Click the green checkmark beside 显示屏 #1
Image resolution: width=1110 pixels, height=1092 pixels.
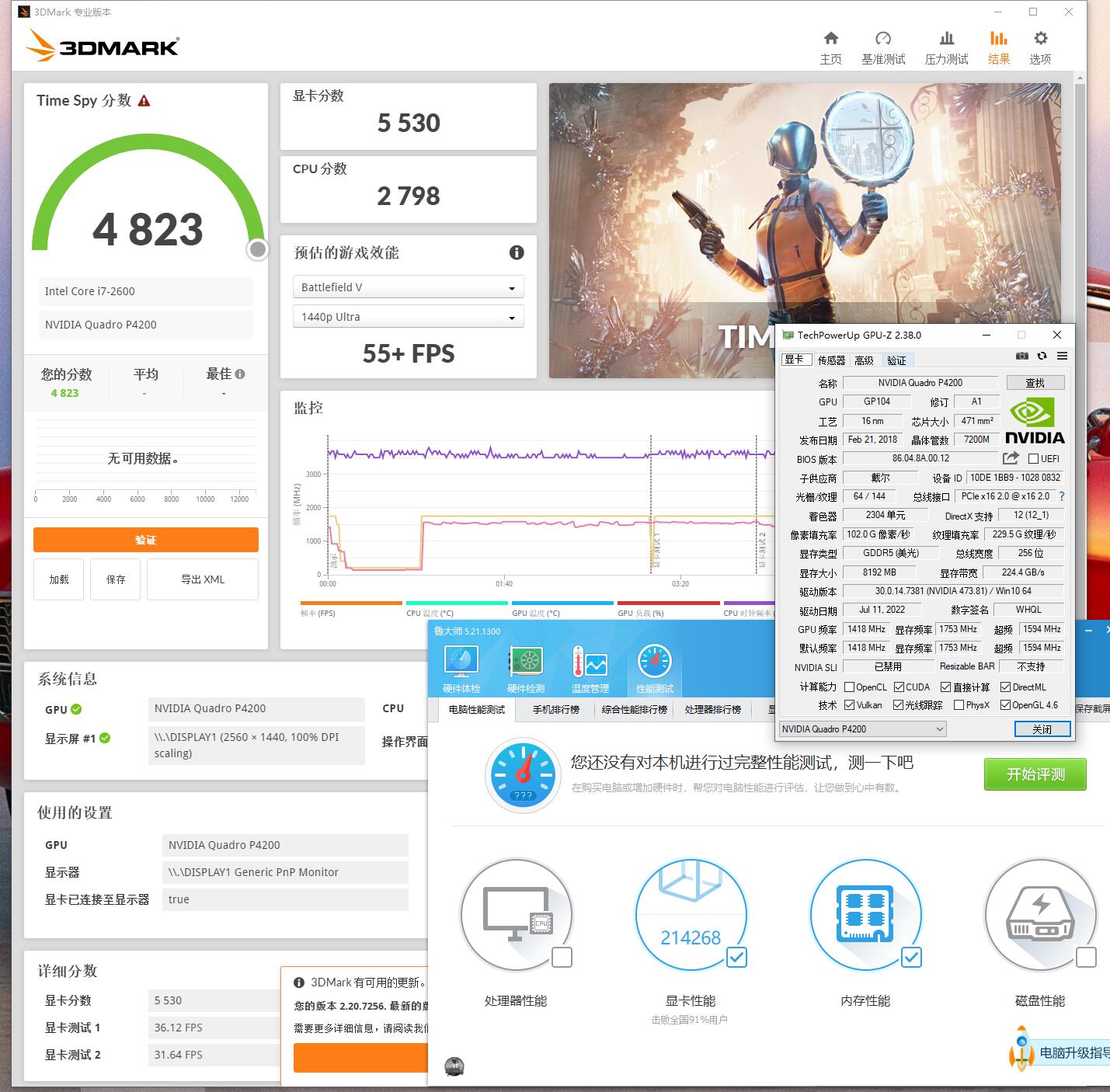coord(105,738)
